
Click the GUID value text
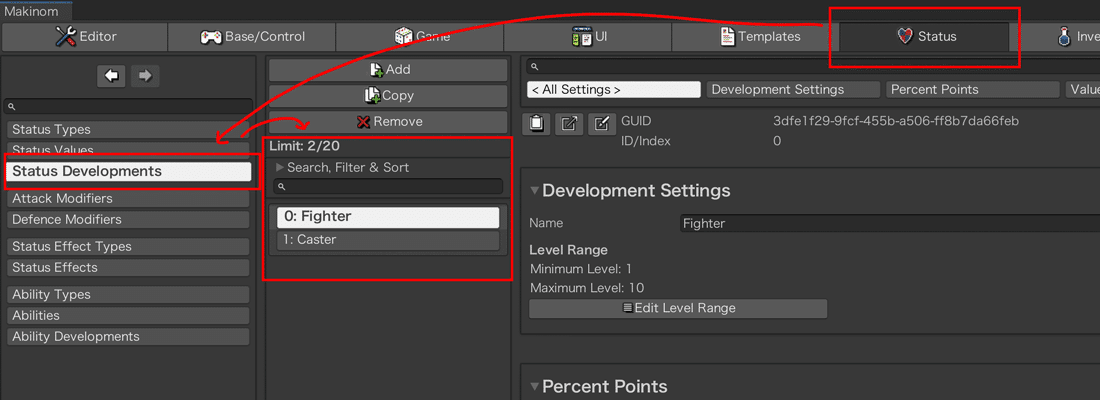pyautogui.click(x=896, y=121)
